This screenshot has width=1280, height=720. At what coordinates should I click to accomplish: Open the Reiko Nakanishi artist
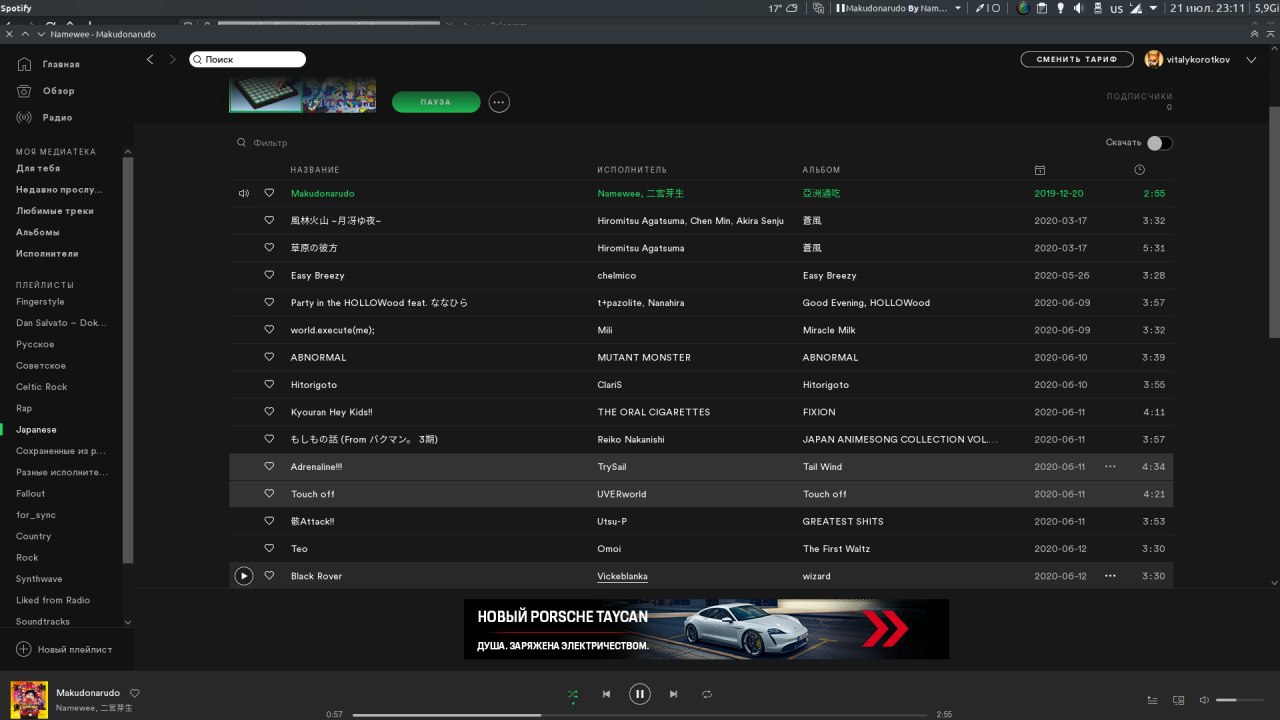point(631,439)
